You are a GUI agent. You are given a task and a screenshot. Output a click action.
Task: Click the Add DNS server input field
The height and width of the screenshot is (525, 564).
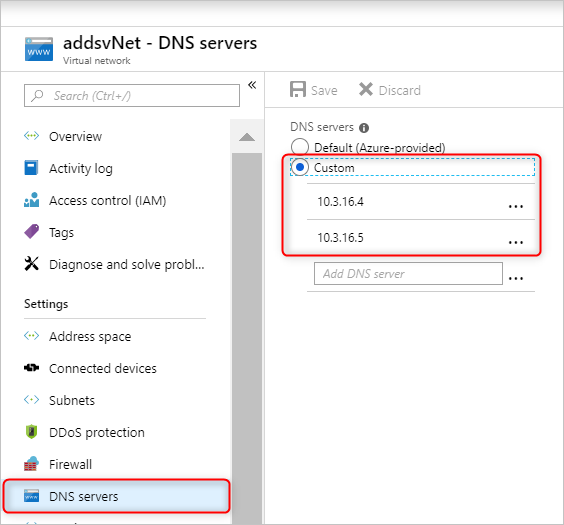click(x=408, y=274)
